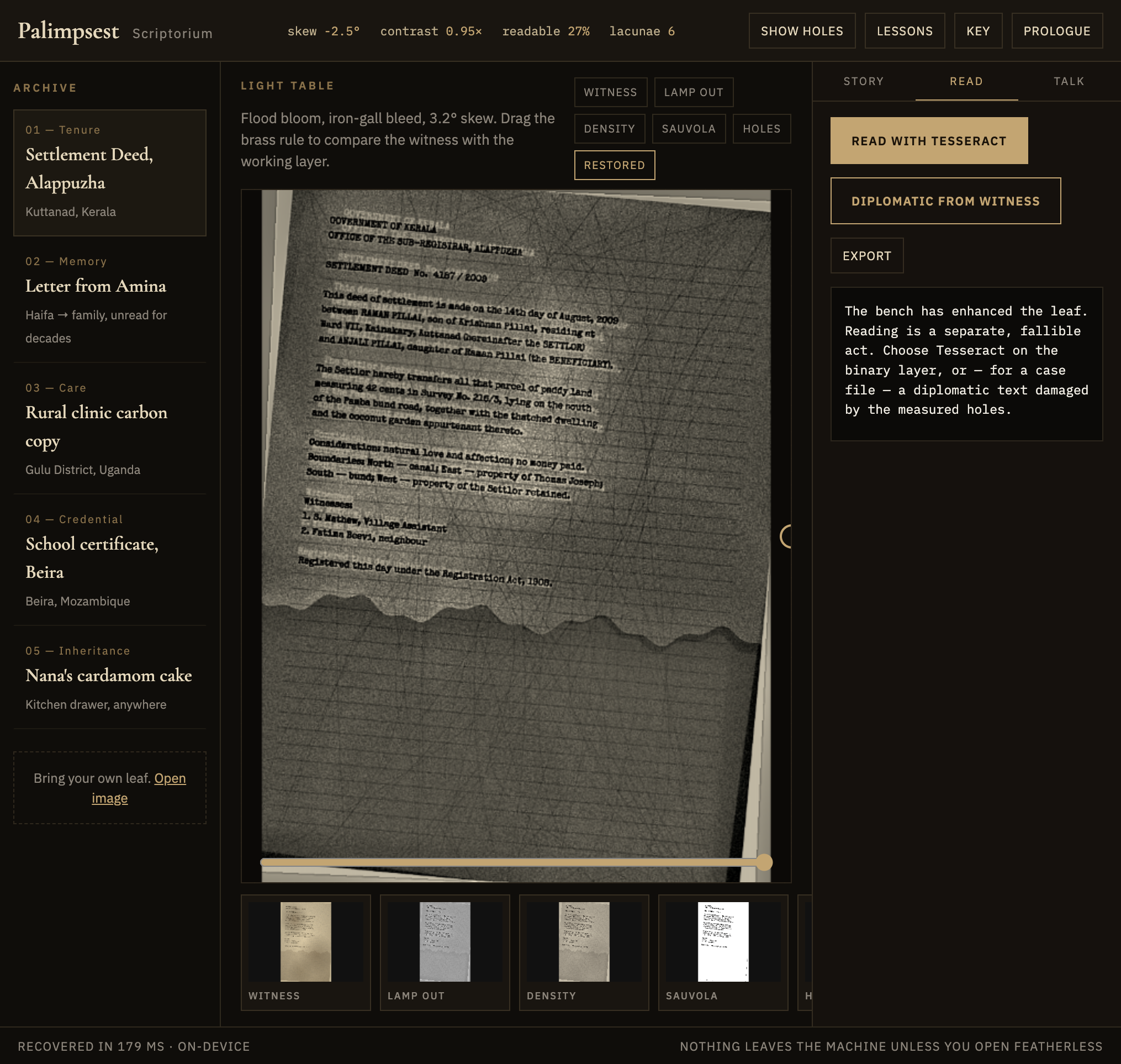This screenshot has width=1121, height=1064.
Task: Open the LAMP OUT thumbnail
Action: click(x=445, y=952)
